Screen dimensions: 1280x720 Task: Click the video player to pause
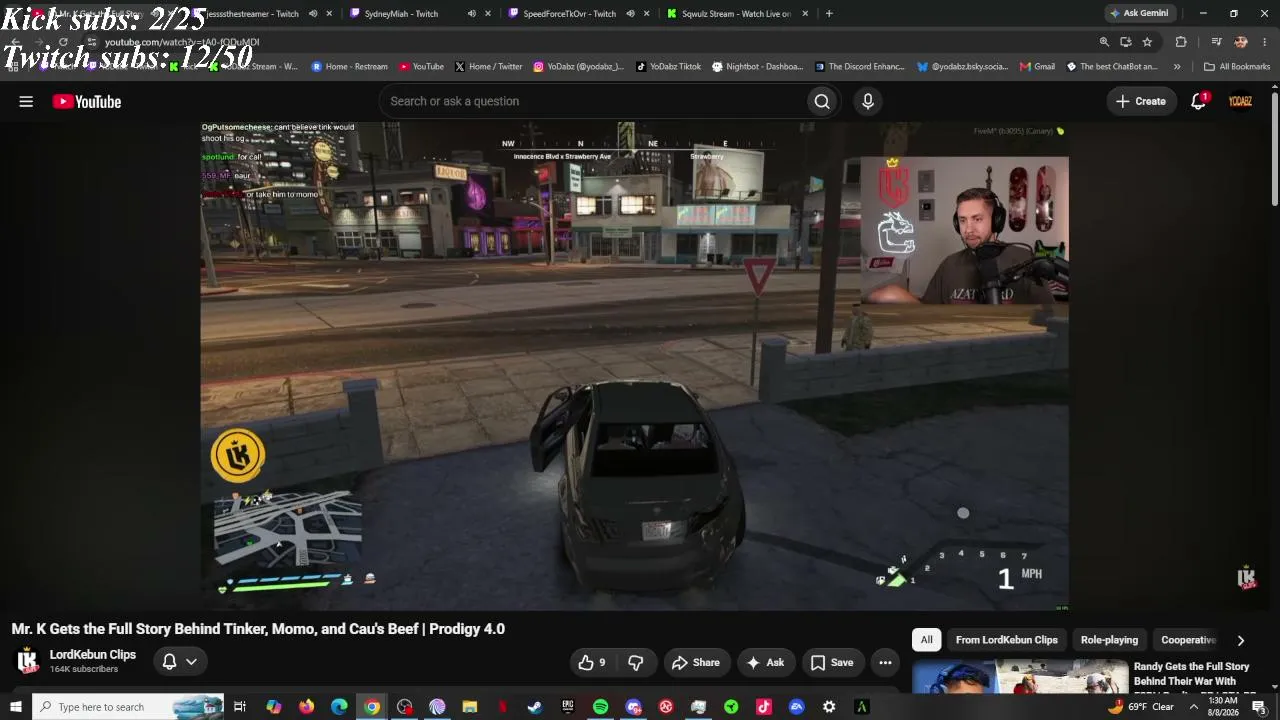tap(634, 365)
